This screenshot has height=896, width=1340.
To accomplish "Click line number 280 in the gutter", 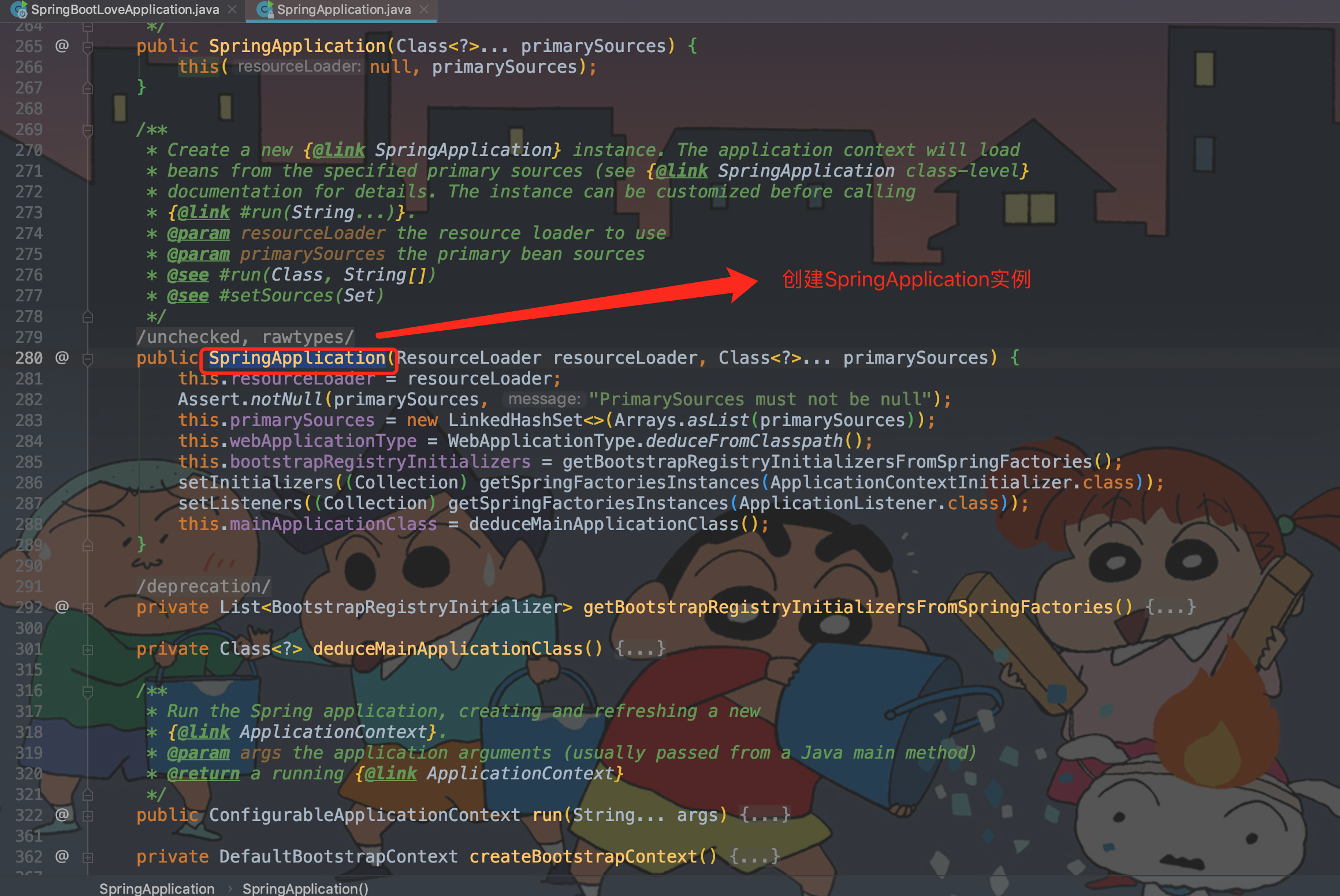I will (29, 357).
